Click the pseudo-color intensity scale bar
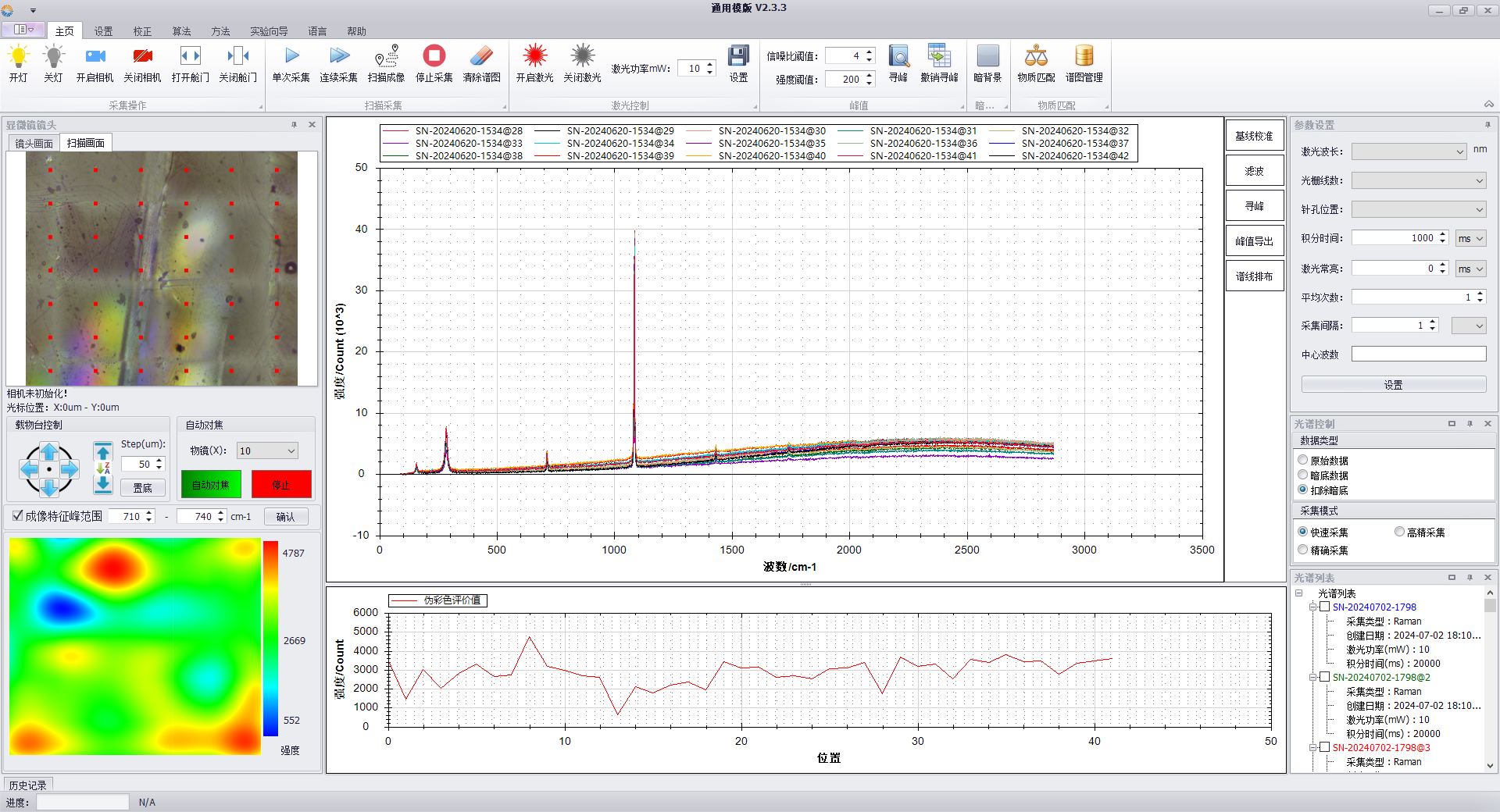 (270, 638)
